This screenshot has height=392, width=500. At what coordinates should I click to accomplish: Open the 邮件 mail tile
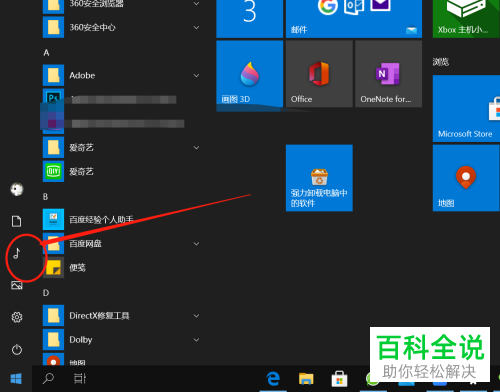coord(354,19)
